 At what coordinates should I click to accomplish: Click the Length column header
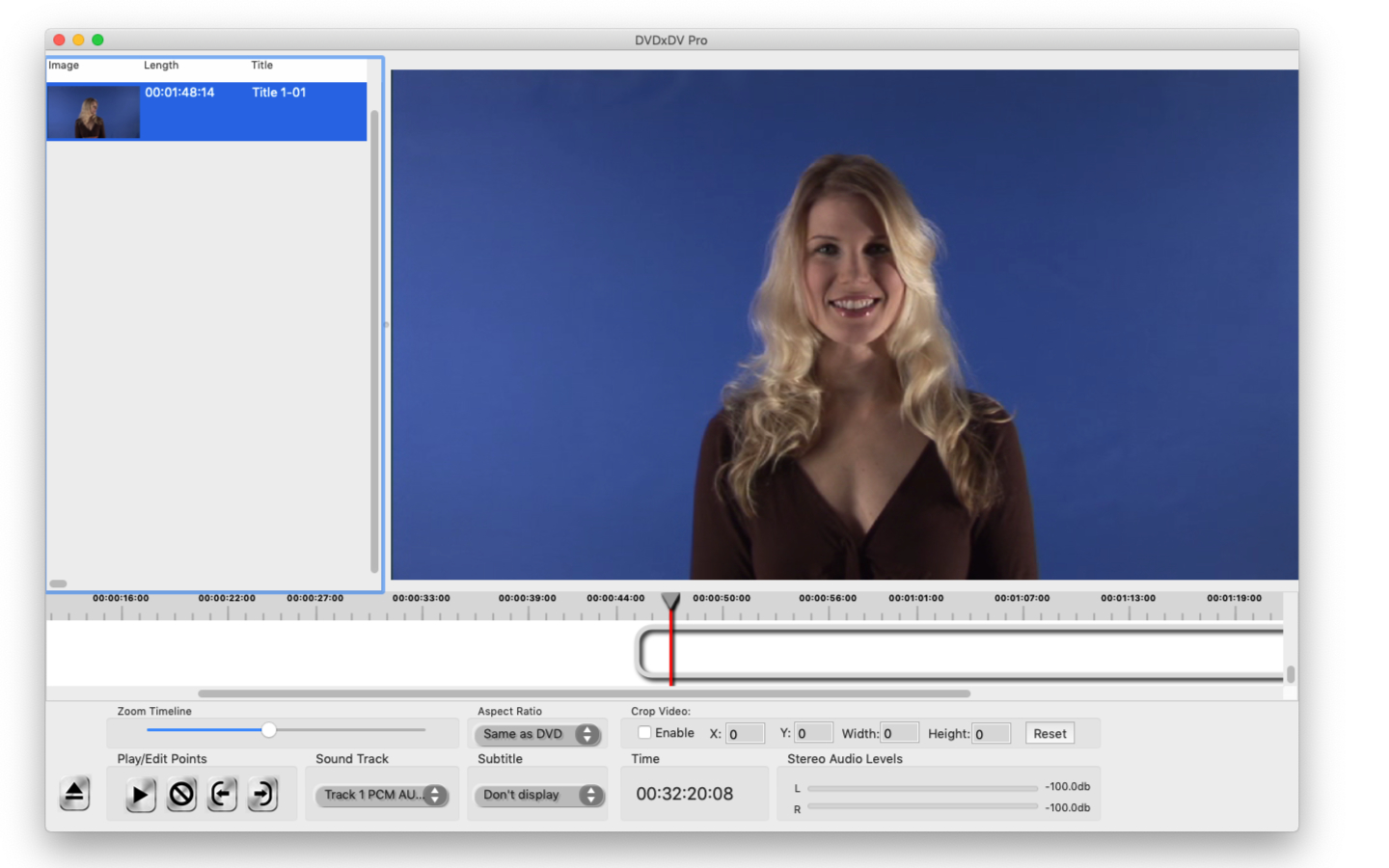[161, 66]
